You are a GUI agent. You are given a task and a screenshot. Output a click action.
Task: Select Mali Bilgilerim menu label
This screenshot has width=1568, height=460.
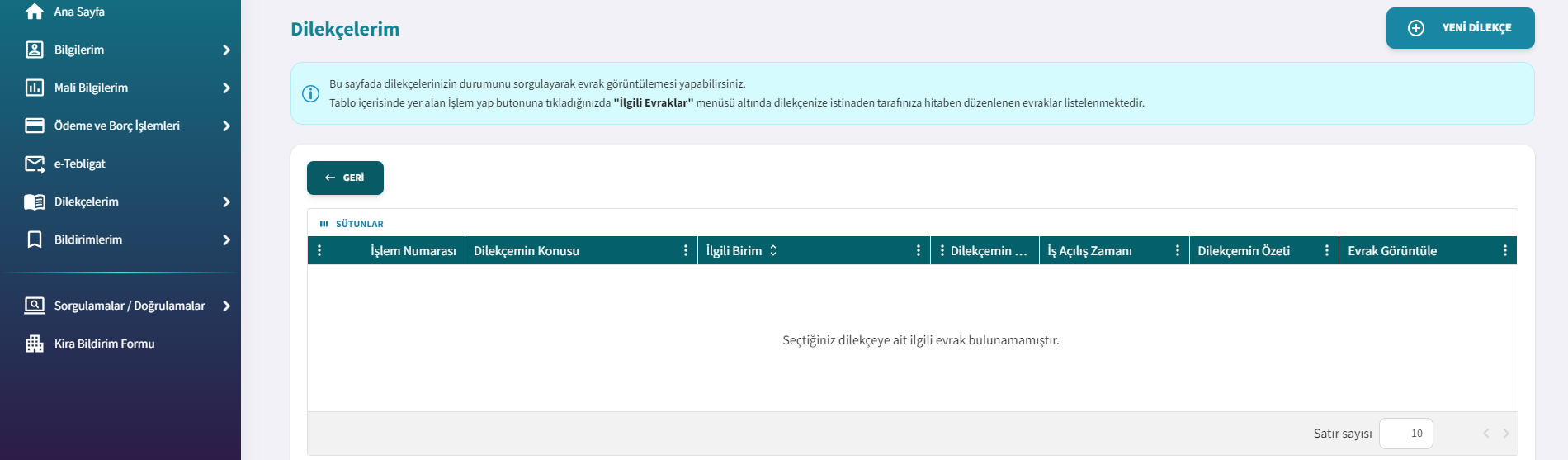(x=91, y=88)
